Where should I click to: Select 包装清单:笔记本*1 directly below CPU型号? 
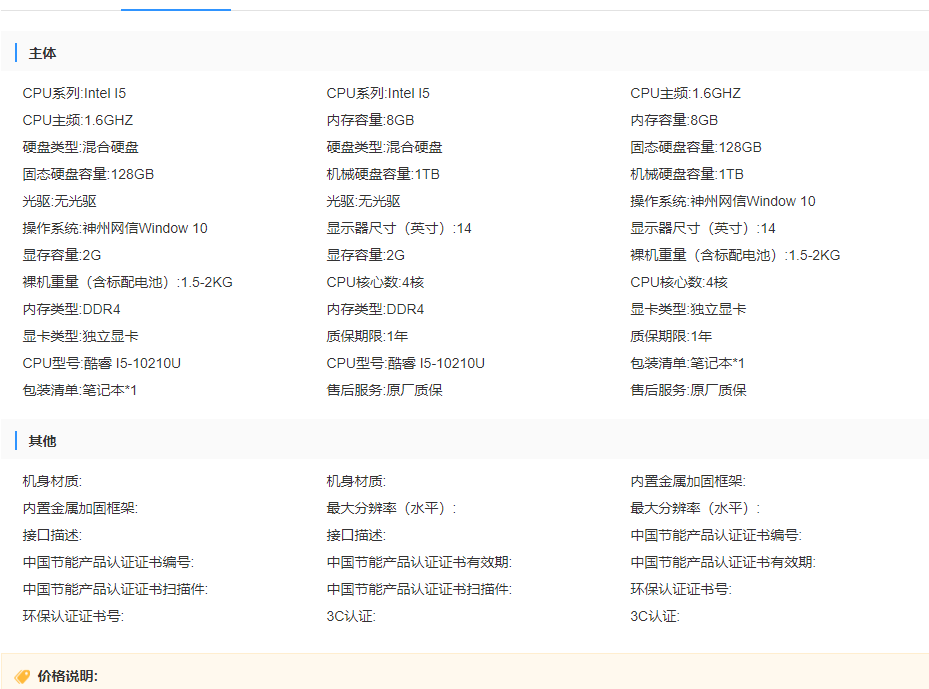coord(80,390)
